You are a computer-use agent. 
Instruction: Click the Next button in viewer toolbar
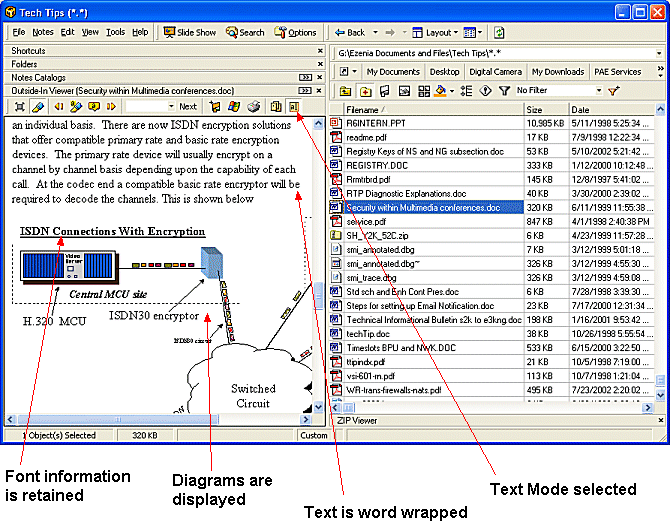click(187, 106)
